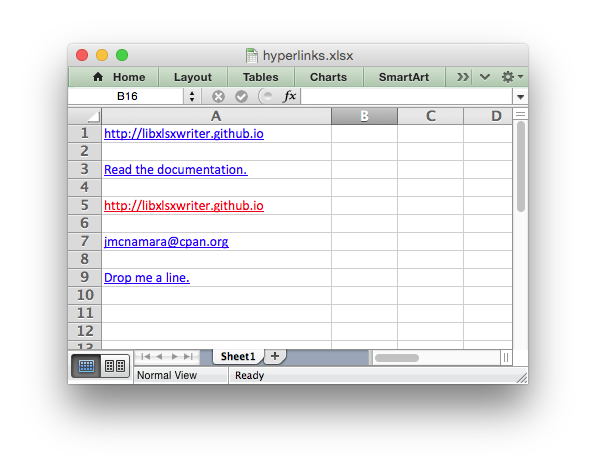This screenshot has height=476, width=596.
Task: Switch to Page Layout view button
Action: 115,366
